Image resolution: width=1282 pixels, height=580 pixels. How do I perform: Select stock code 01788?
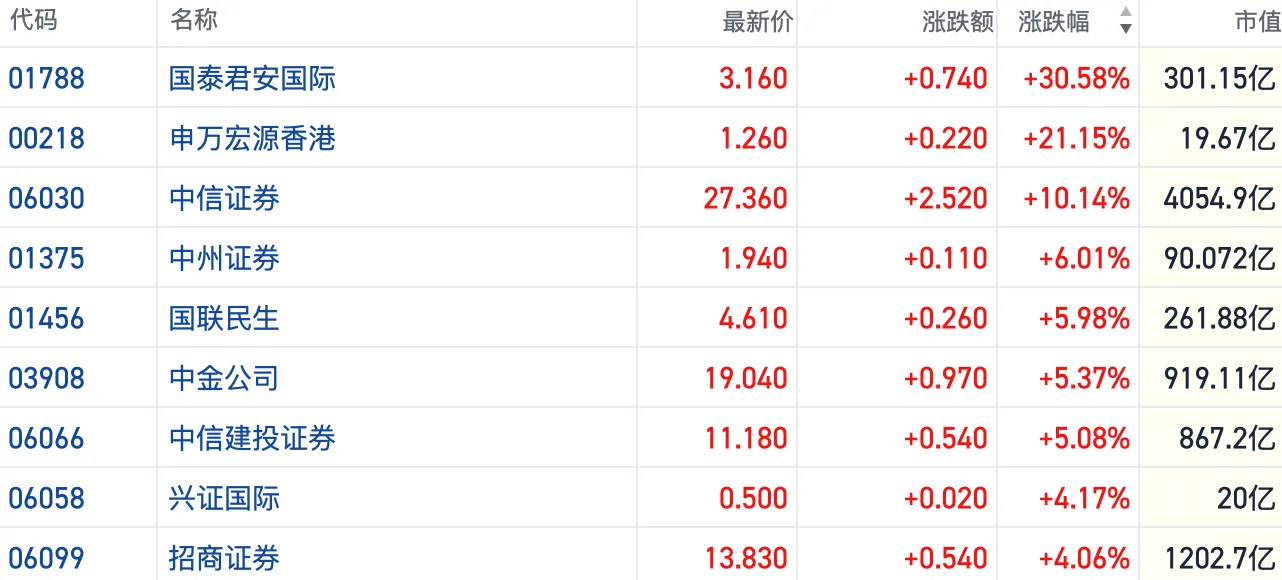(46, 78)
